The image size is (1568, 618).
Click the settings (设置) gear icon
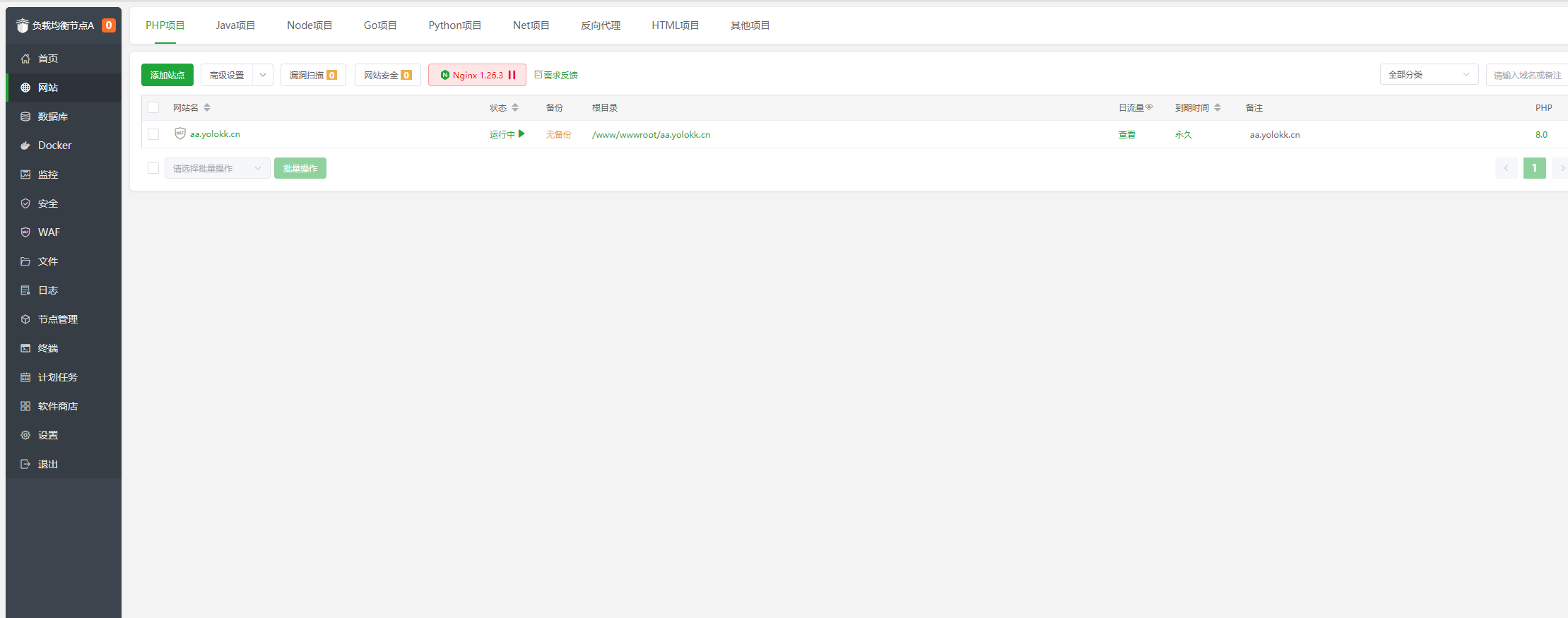point(25,435)
